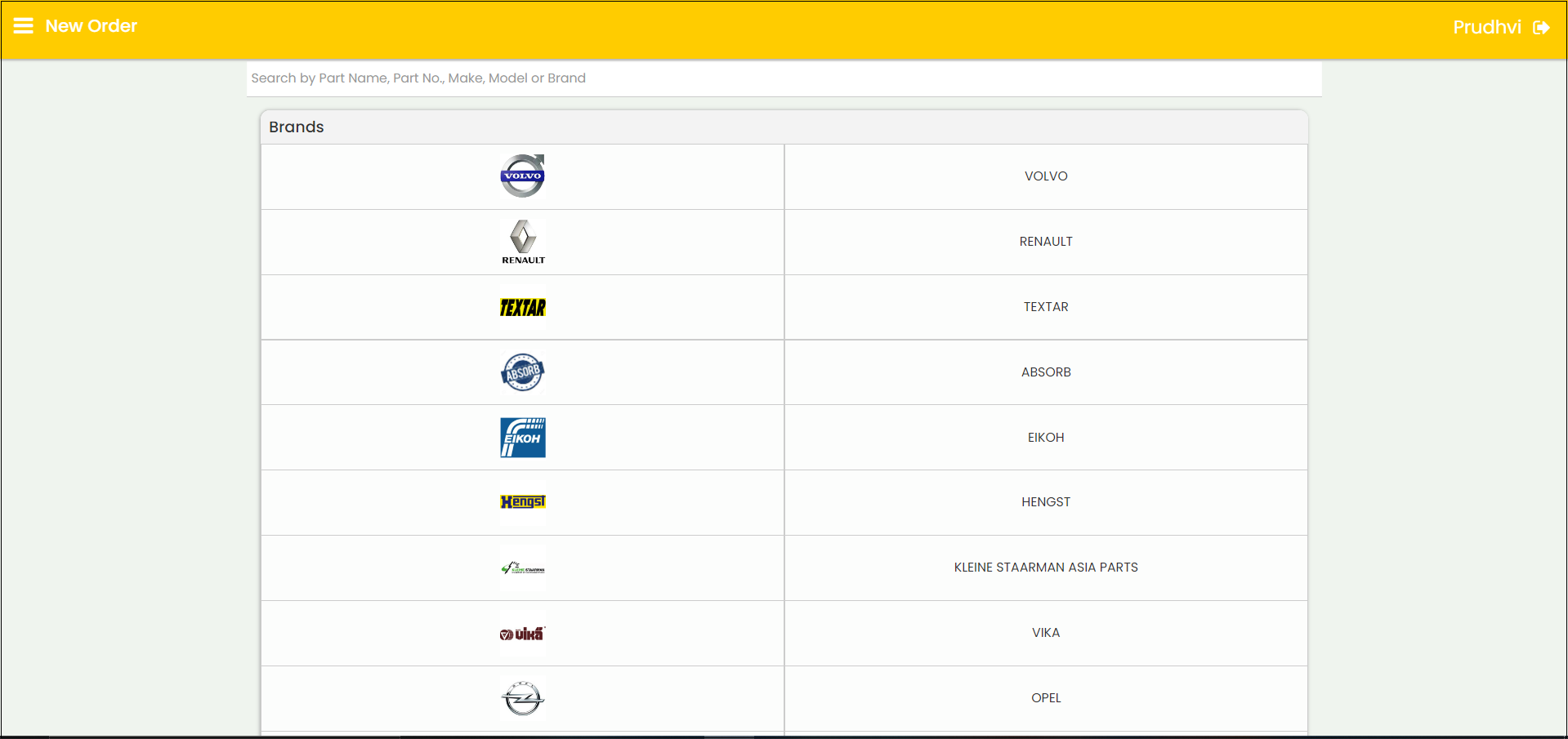Focus the part search input field

(784, 78)
